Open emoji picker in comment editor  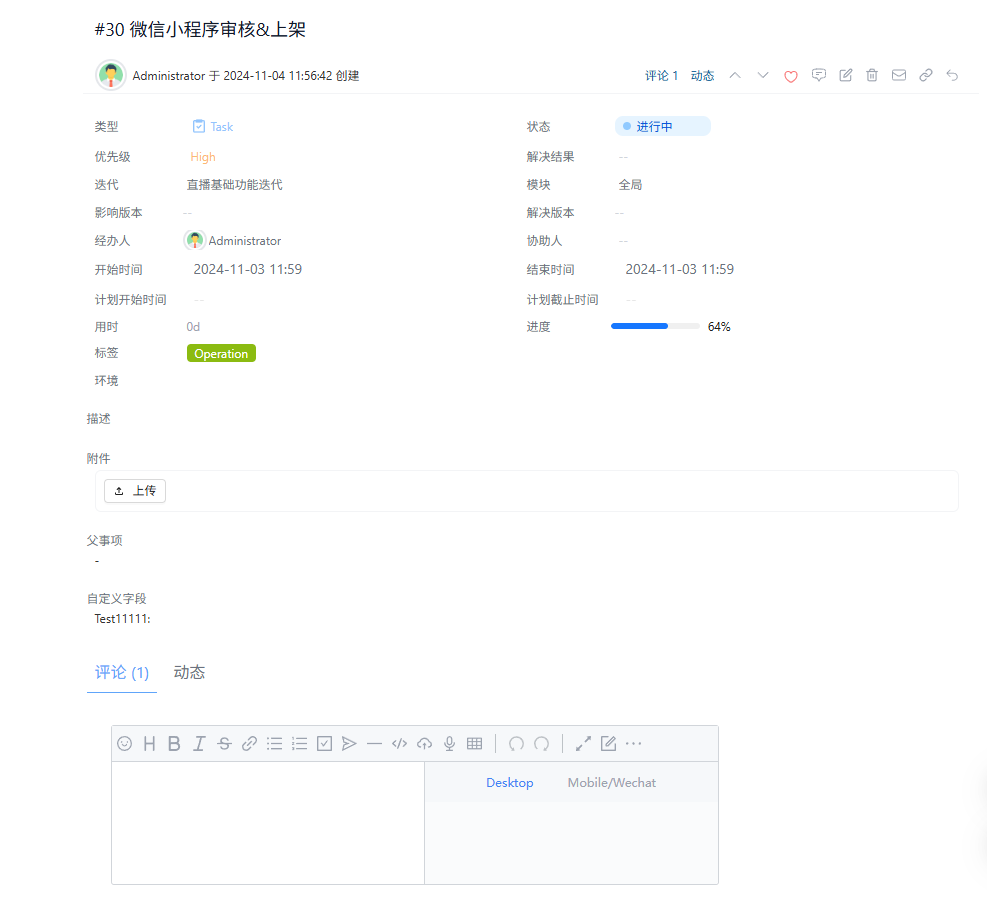tap(125, 743)
